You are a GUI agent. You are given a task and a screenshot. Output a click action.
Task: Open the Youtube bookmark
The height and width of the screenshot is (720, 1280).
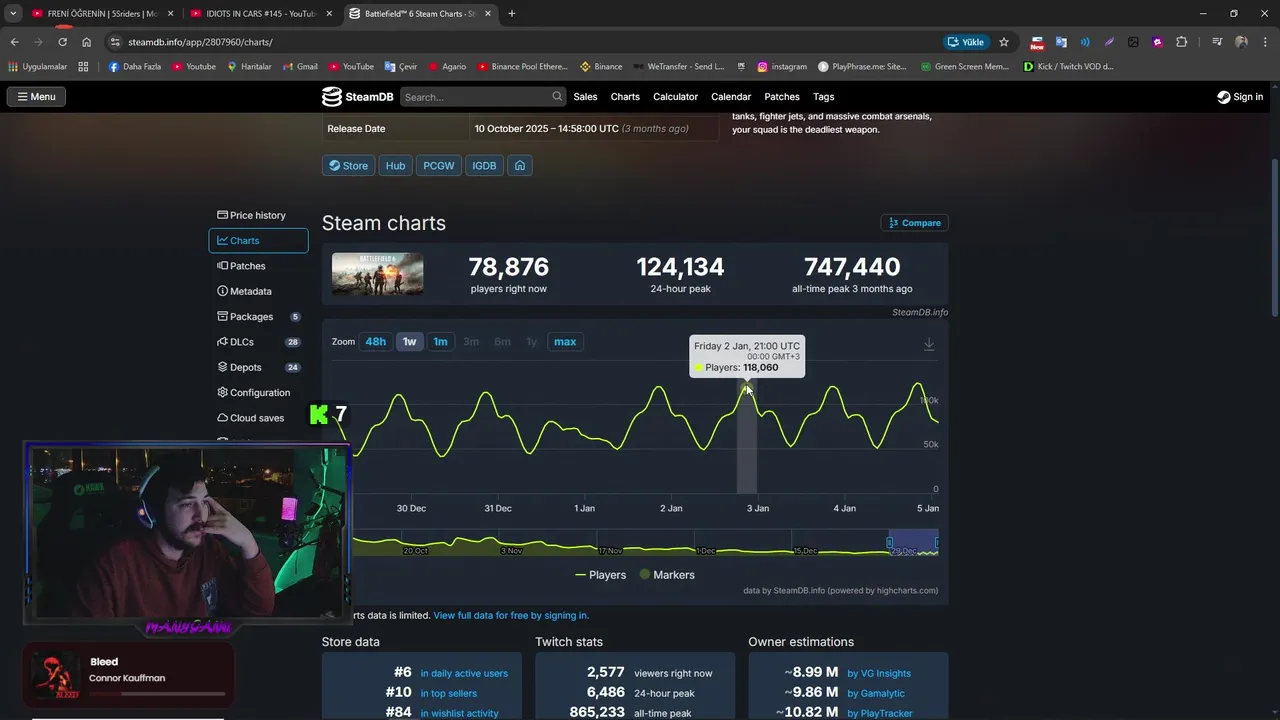[x=194, y=67]
